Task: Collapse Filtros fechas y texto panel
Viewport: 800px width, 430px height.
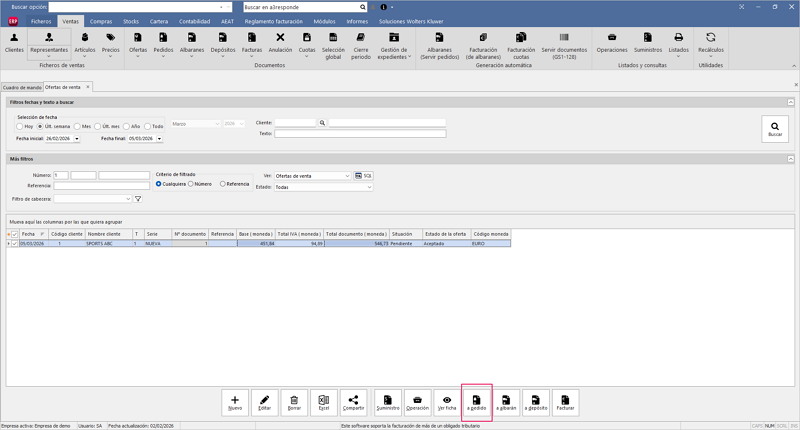Action: 790,103
